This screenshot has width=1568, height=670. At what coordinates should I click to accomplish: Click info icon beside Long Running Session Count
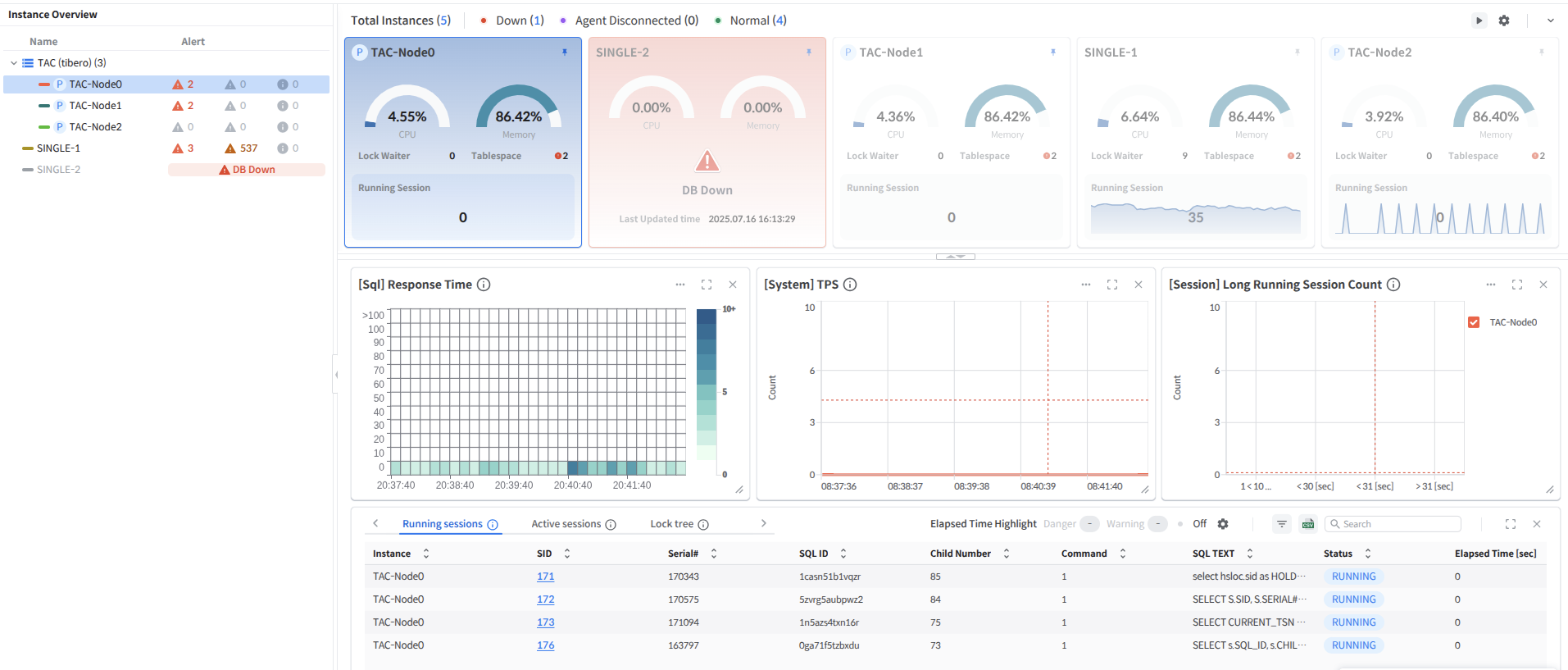click(1393, 285)
